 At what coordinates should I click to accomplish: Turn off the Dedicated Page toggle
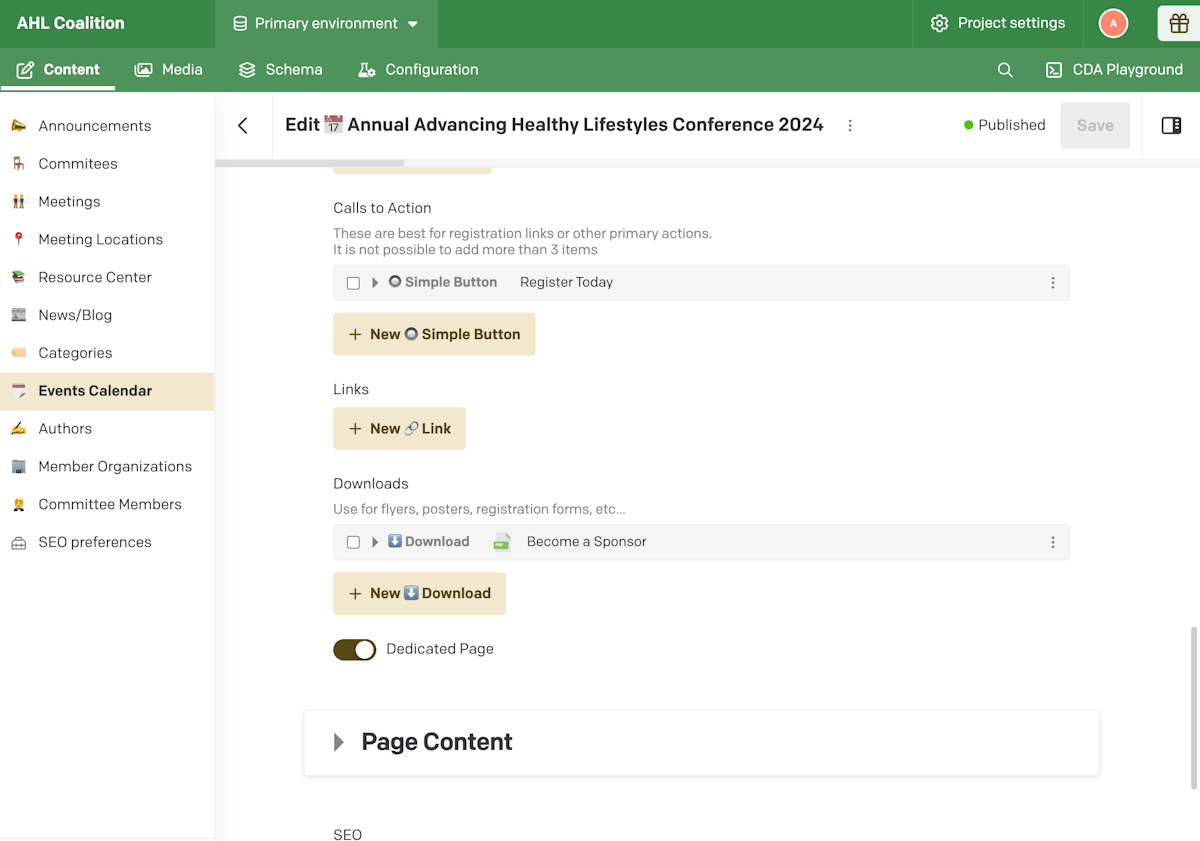click(x=355, y=649)
